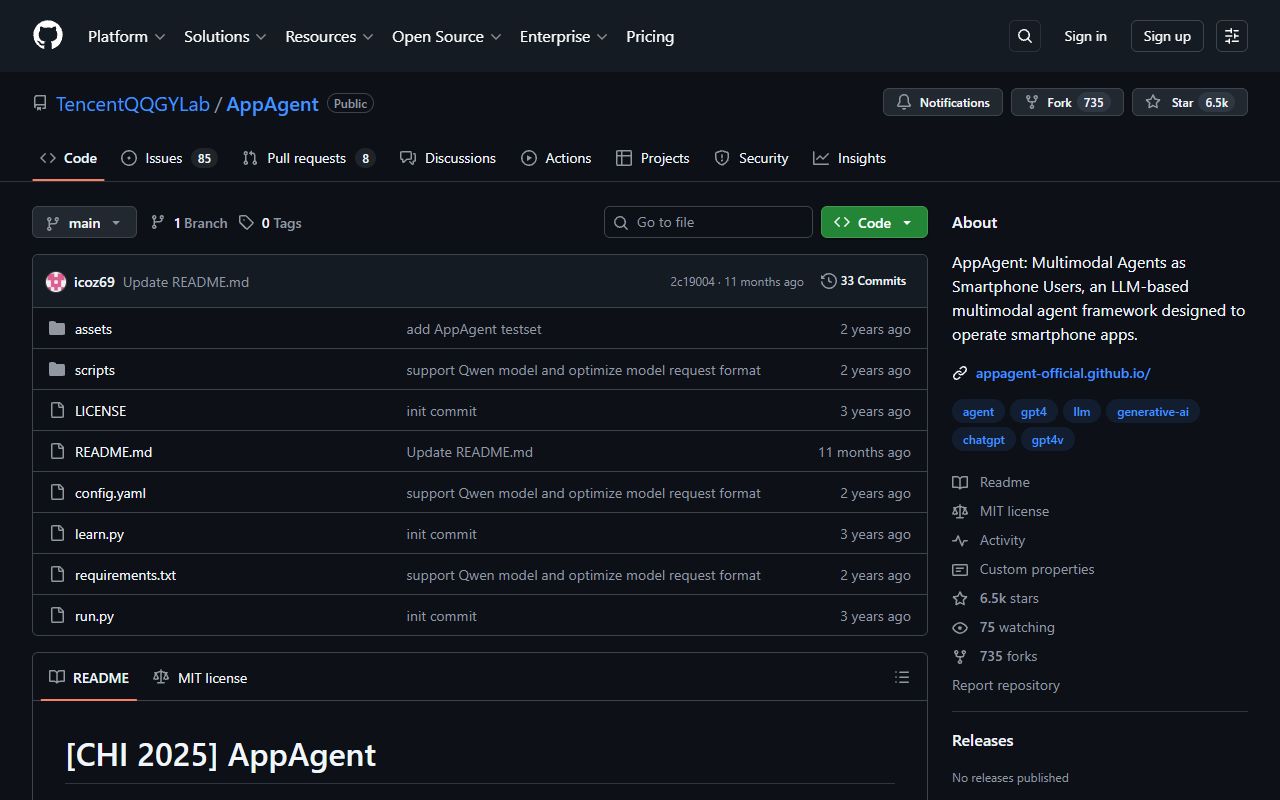Click the watching eye icon showing 75 watchers
This screenshot has width=1280, height=800.
coord(960,627)
